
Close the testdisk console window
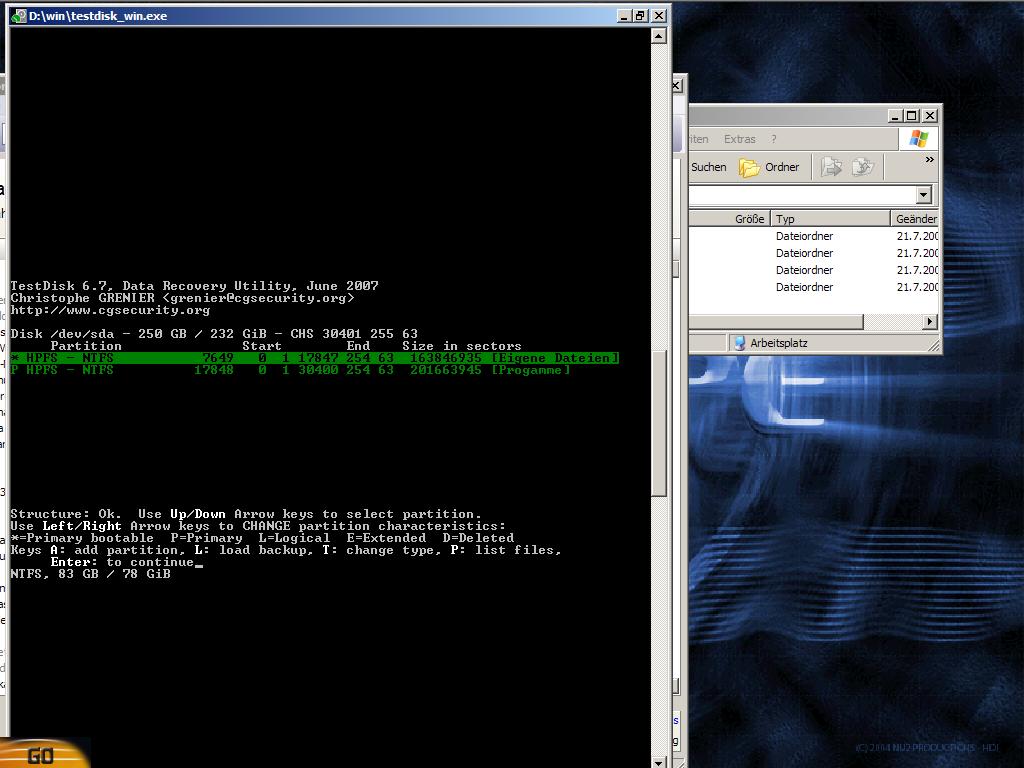[659, 16]
